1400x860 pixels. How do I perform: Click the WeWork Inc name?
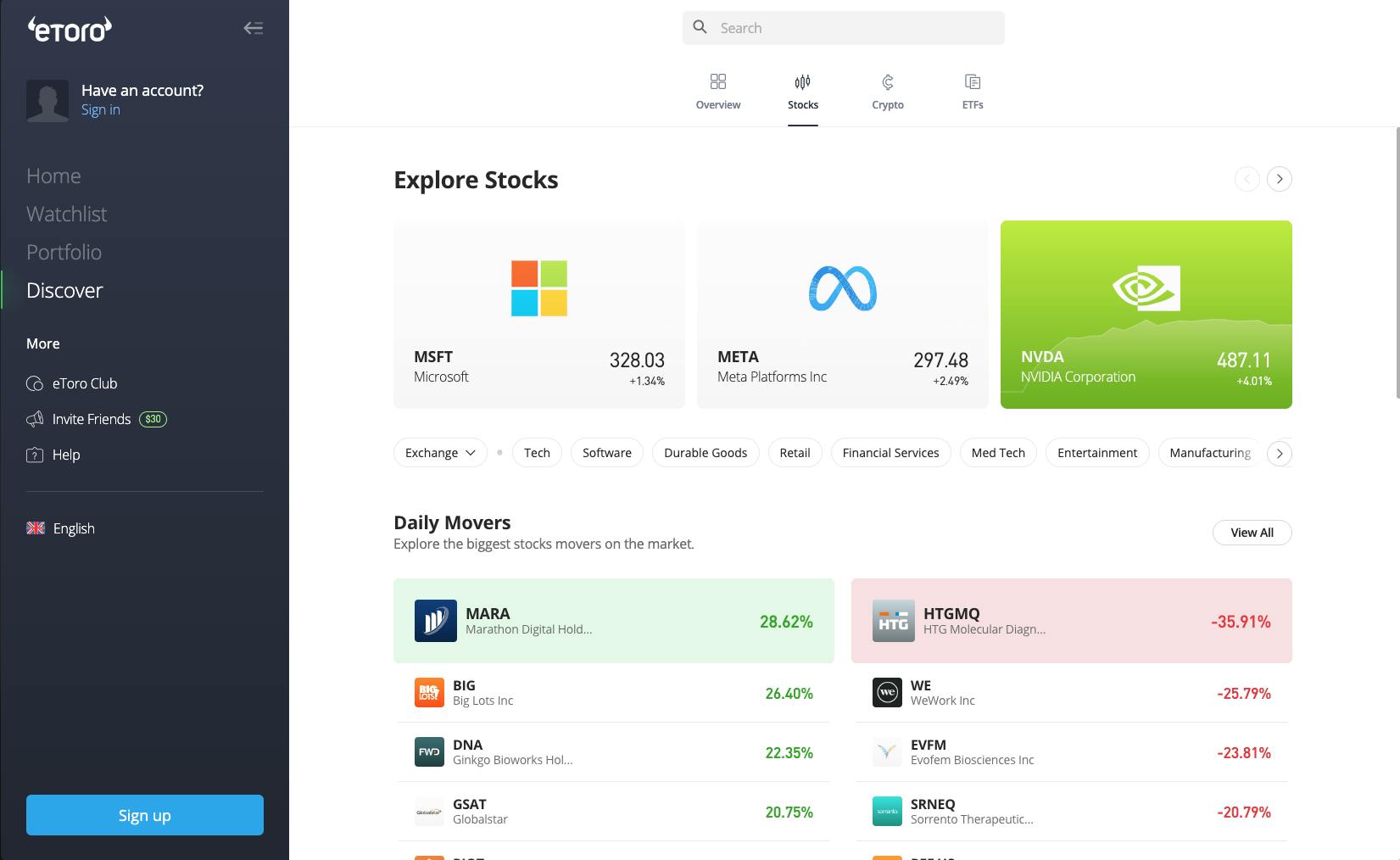coord(943,701)
